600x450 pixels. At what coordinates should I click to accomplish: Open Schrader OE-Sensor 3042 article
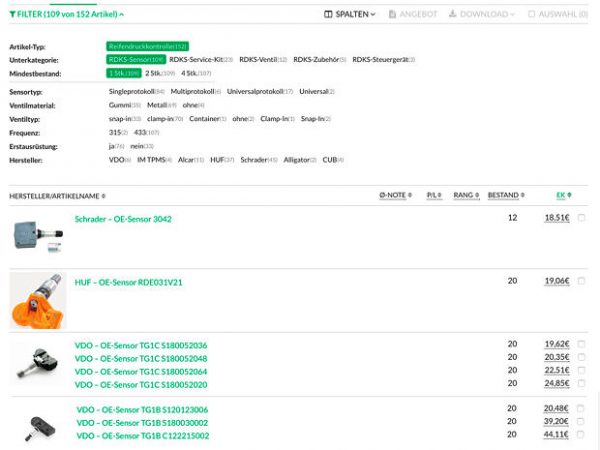tap(123, 219)
